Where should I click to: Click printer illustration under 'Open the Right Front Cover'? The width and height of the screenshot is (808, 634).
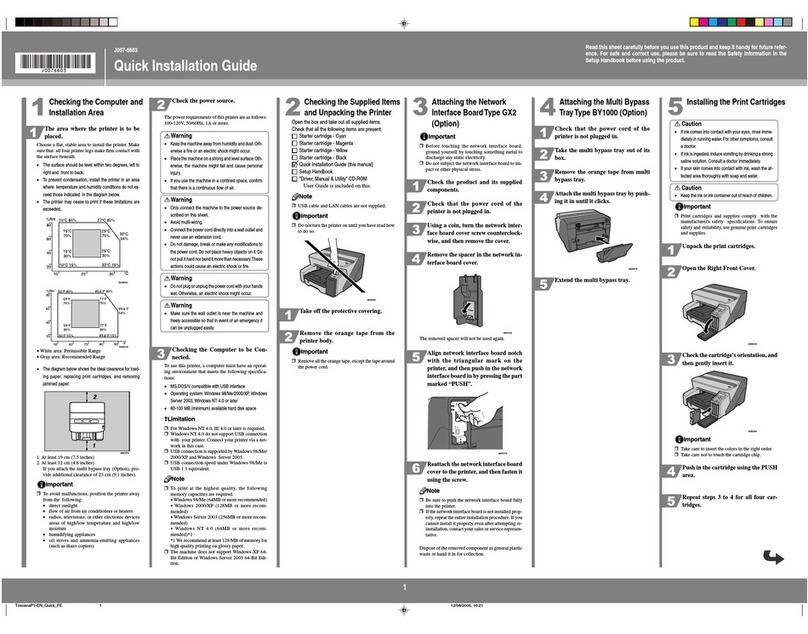(x=715, y=312)
